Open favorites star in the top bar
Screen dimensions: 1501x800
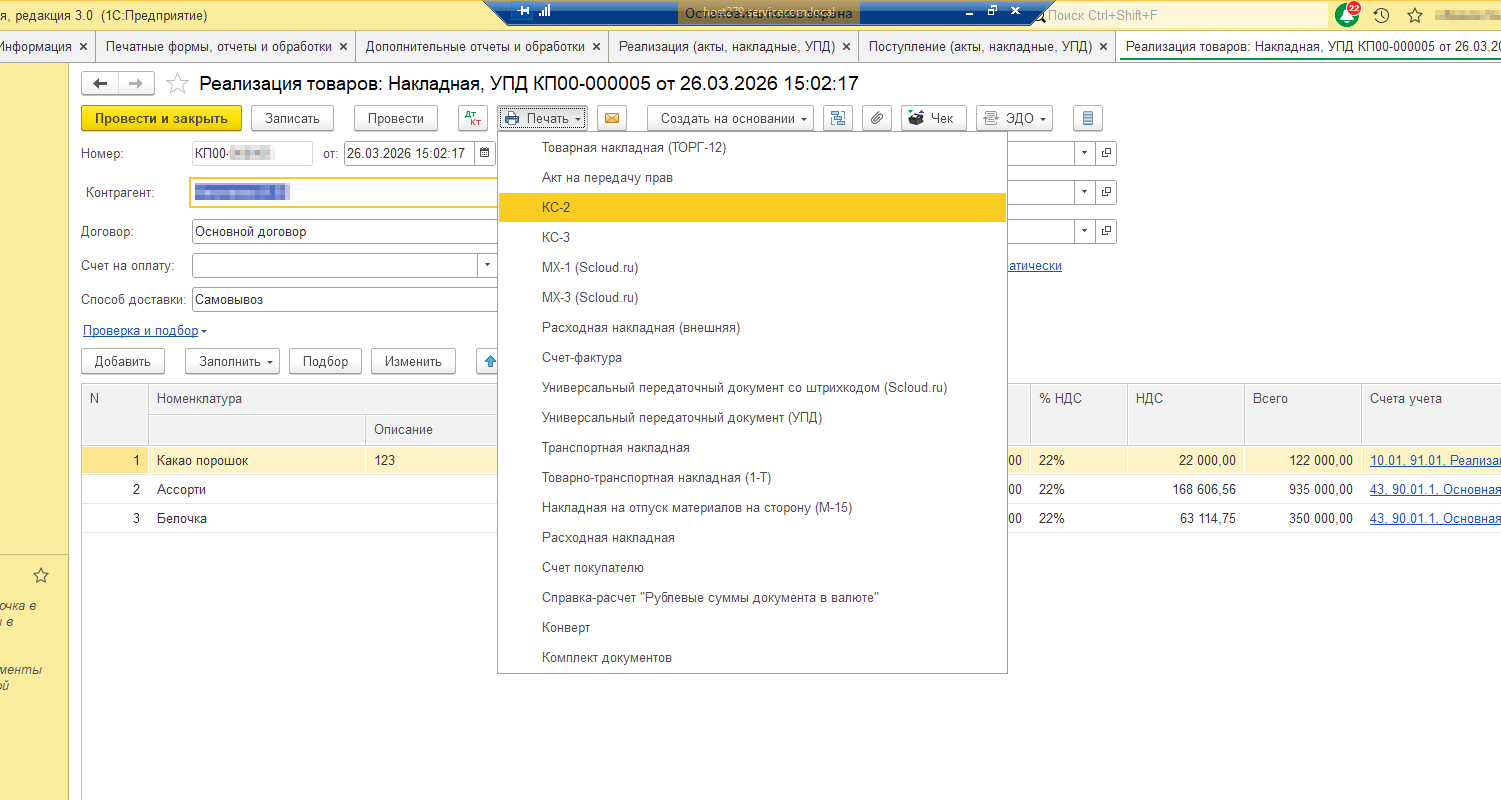[x=1415, y=15]
